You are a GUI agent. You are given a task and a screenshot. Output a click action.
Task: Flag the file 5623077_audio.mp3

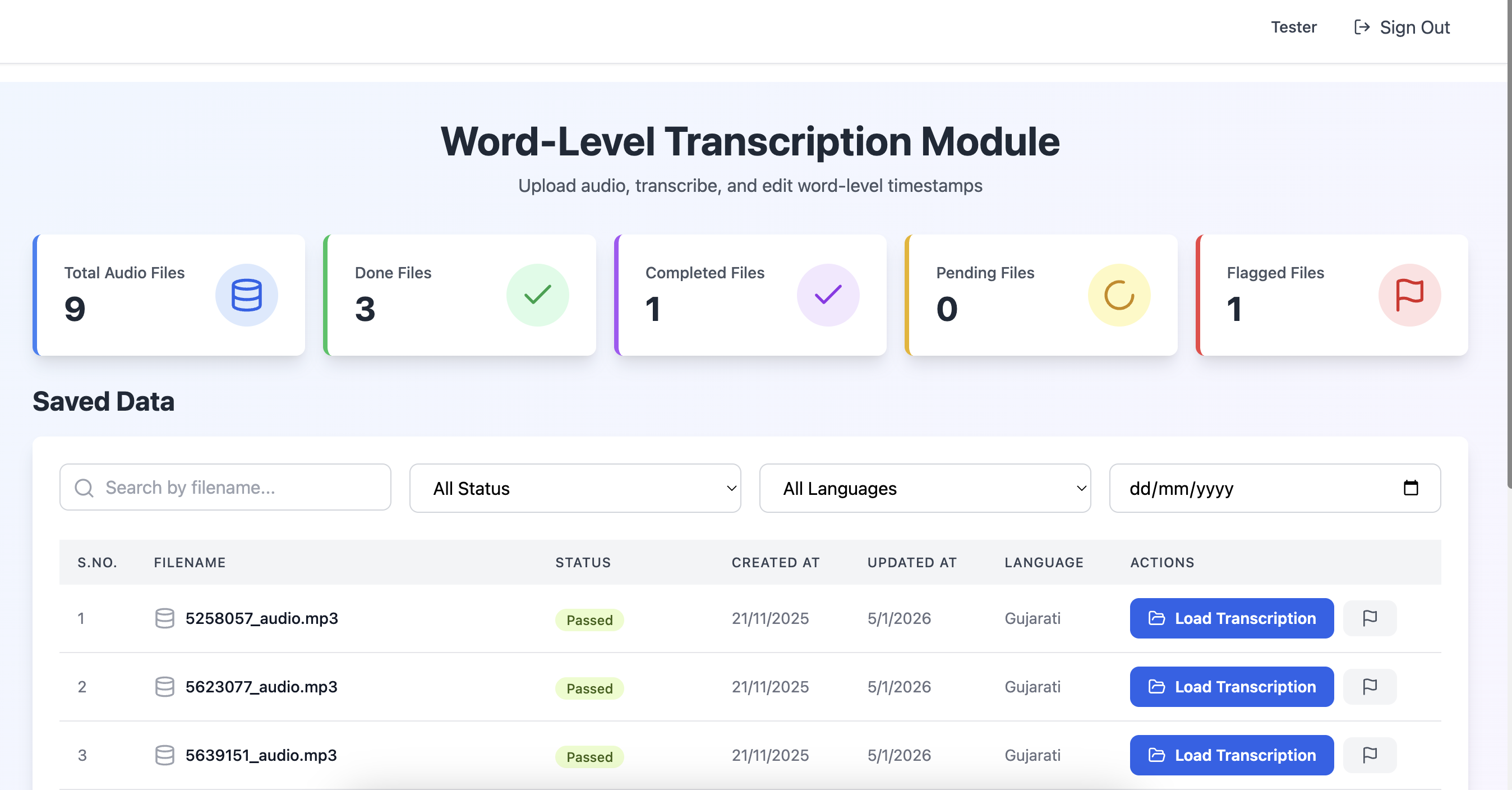pos(1370,687)
